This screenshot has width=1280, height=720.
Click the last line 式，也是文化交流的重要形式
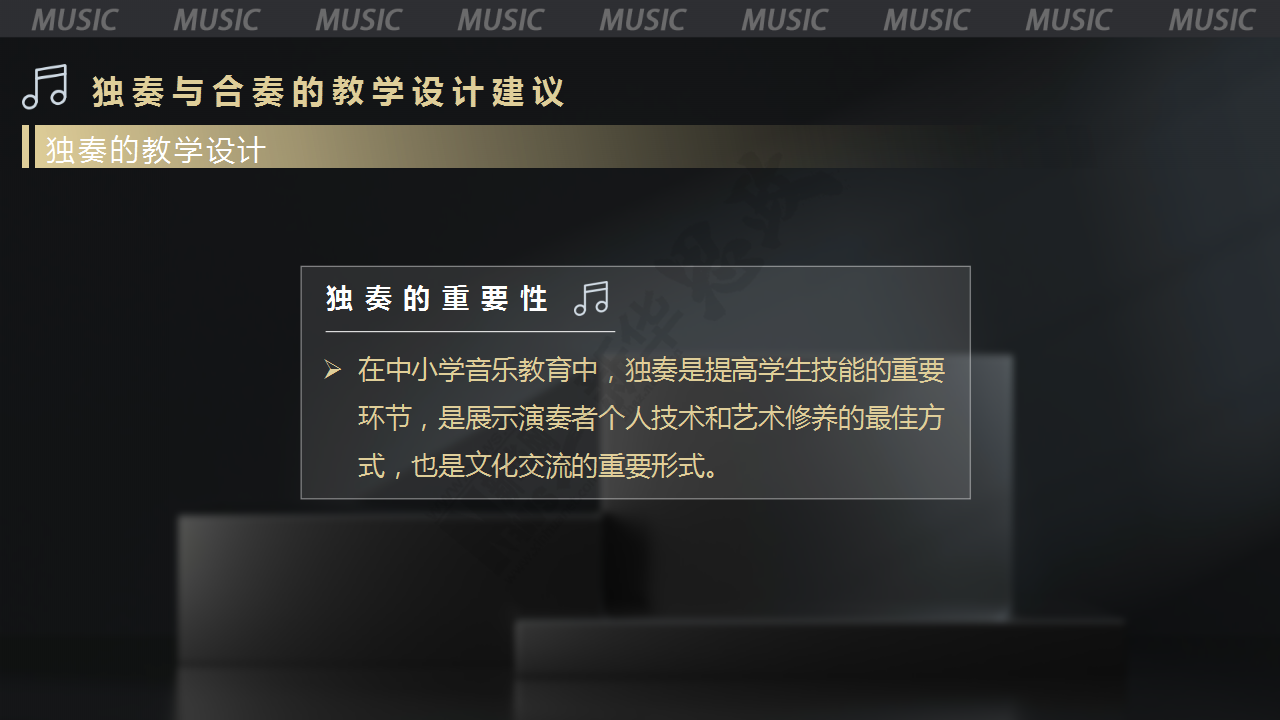(538, 466)
